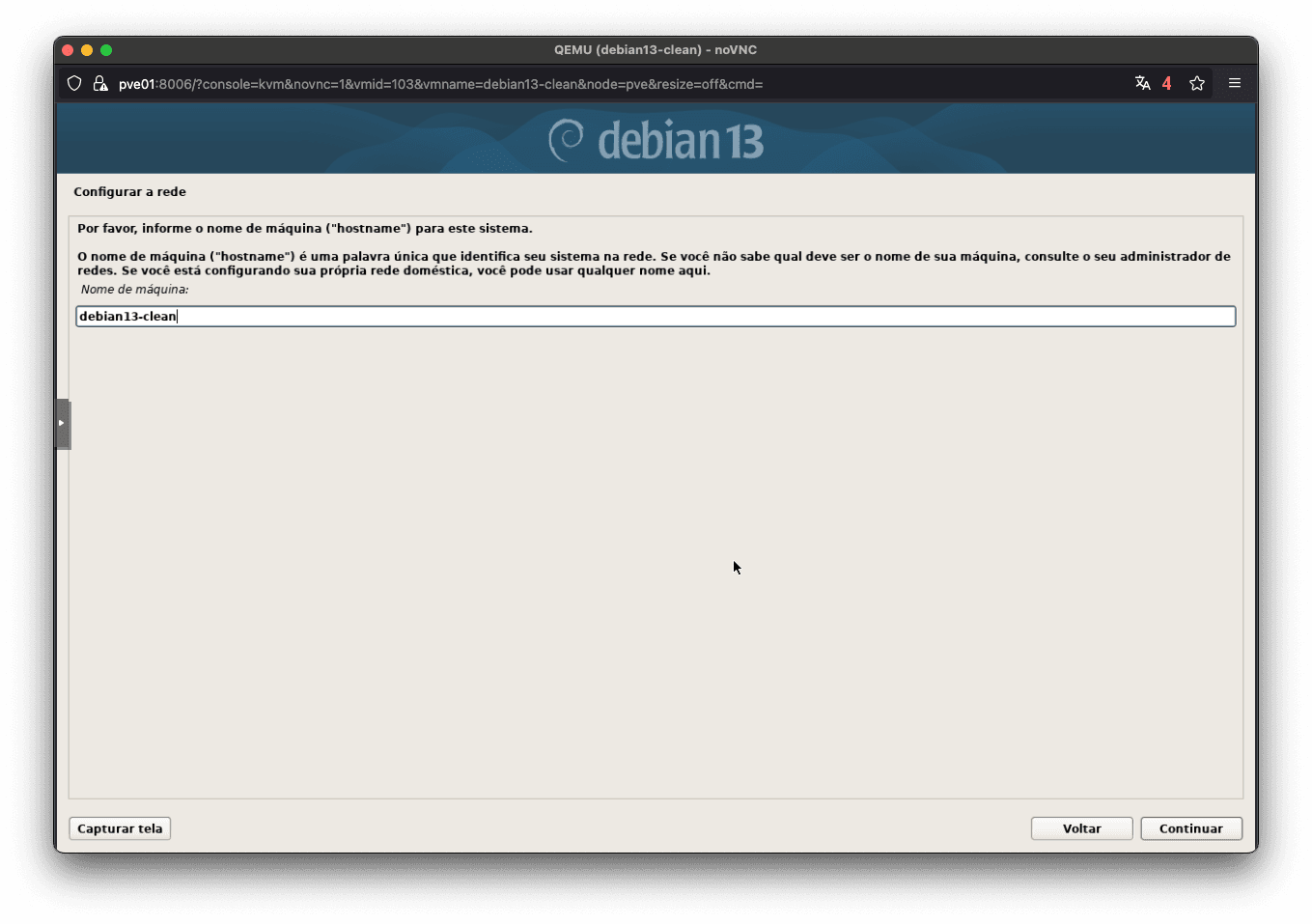Click the 'Configurar a rede' heading text
The height and width of the screenshot is (924, 1312).
(x=129, y=192)
